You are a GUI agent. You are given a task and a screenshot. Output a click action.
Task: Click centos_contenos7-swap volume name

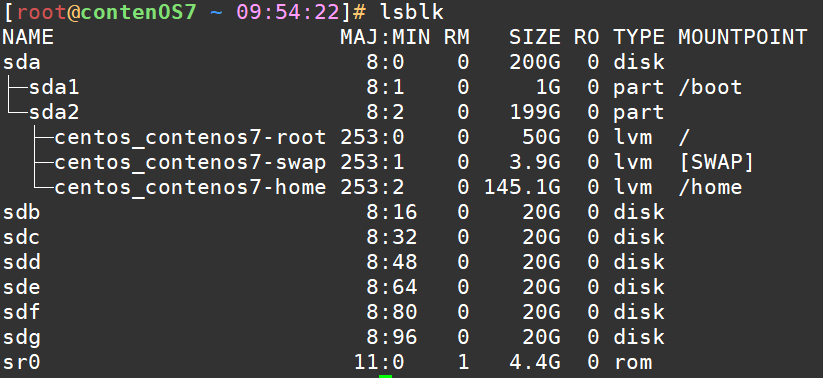point(191,162)
